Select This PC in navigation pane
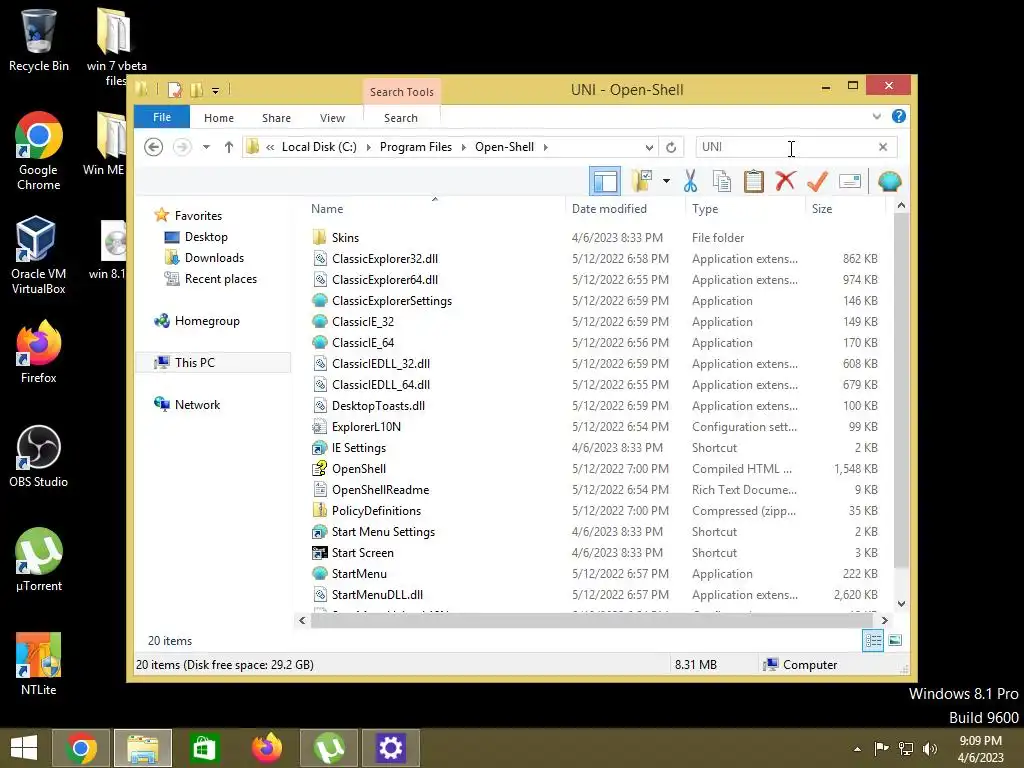Screen dimensions: 1024x768 click(x=195, y=362)
